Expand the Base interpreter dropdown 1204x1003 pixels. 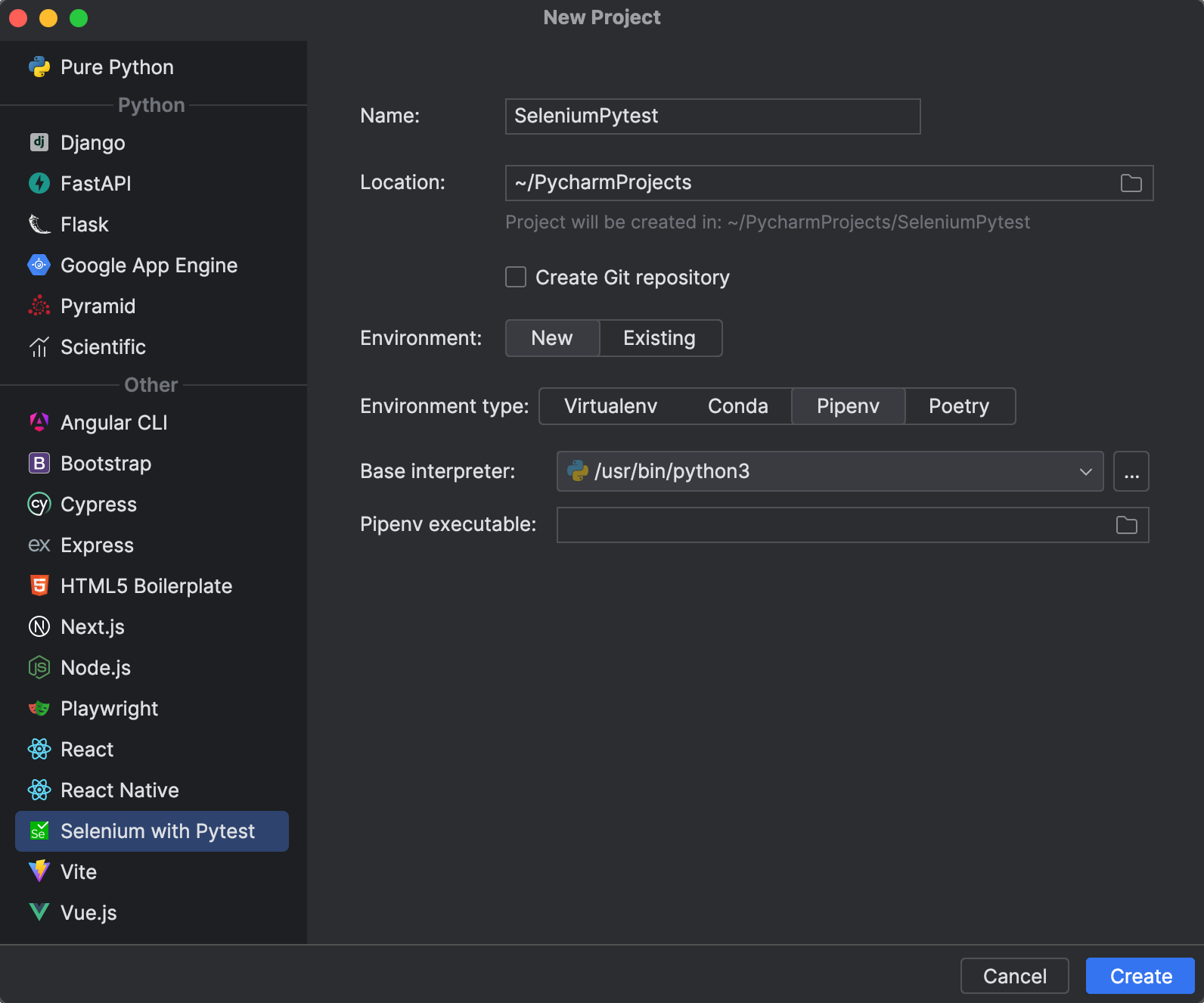coord(1085,471)
